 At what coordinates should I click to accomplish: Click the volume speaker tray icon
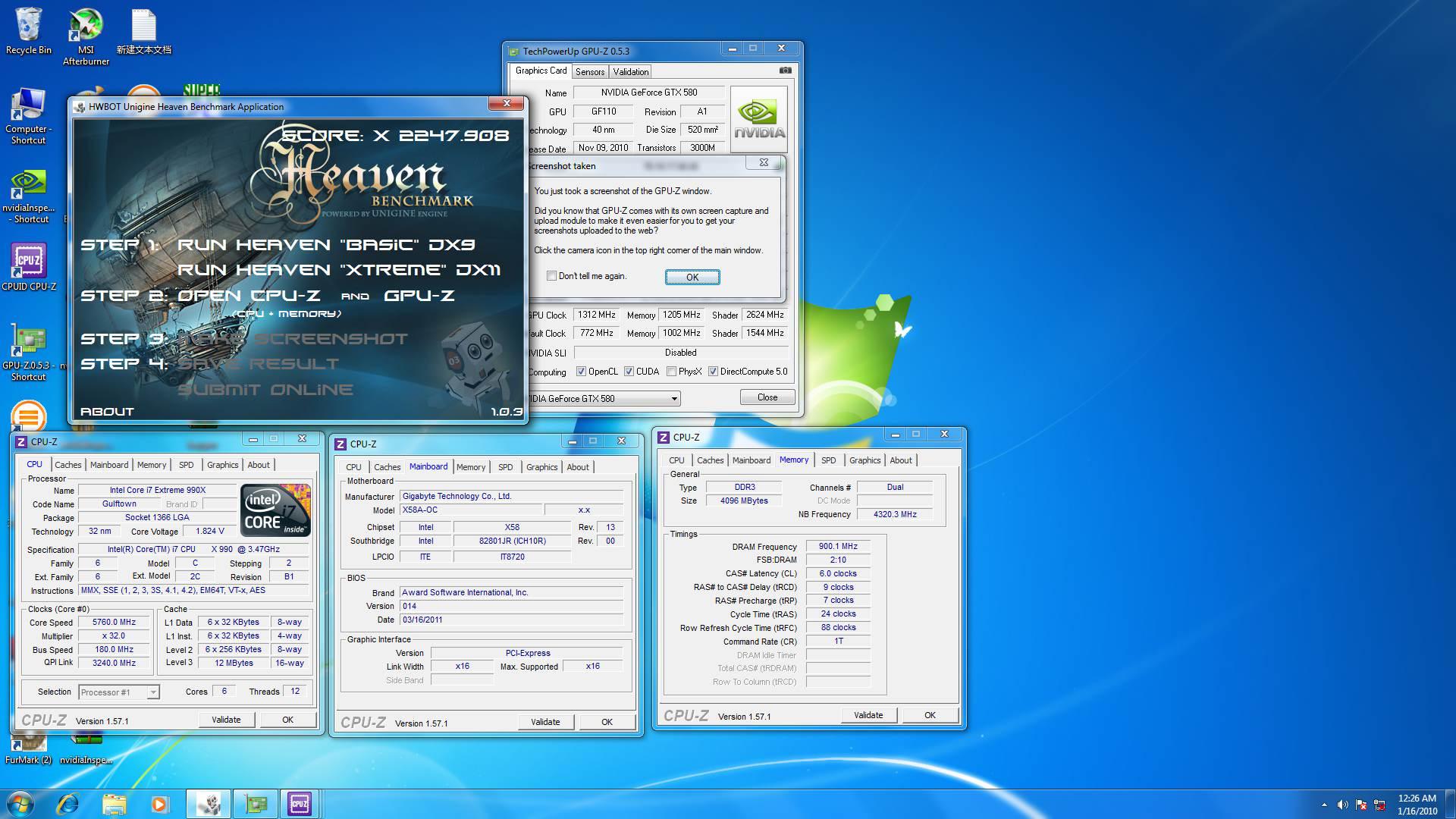(1342, 805)
